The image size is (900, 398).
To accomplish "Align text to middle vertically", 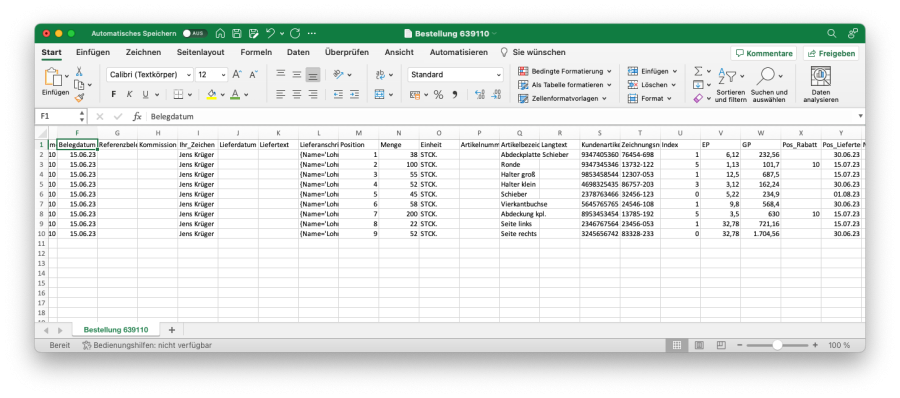I will [x=297, y=74].
